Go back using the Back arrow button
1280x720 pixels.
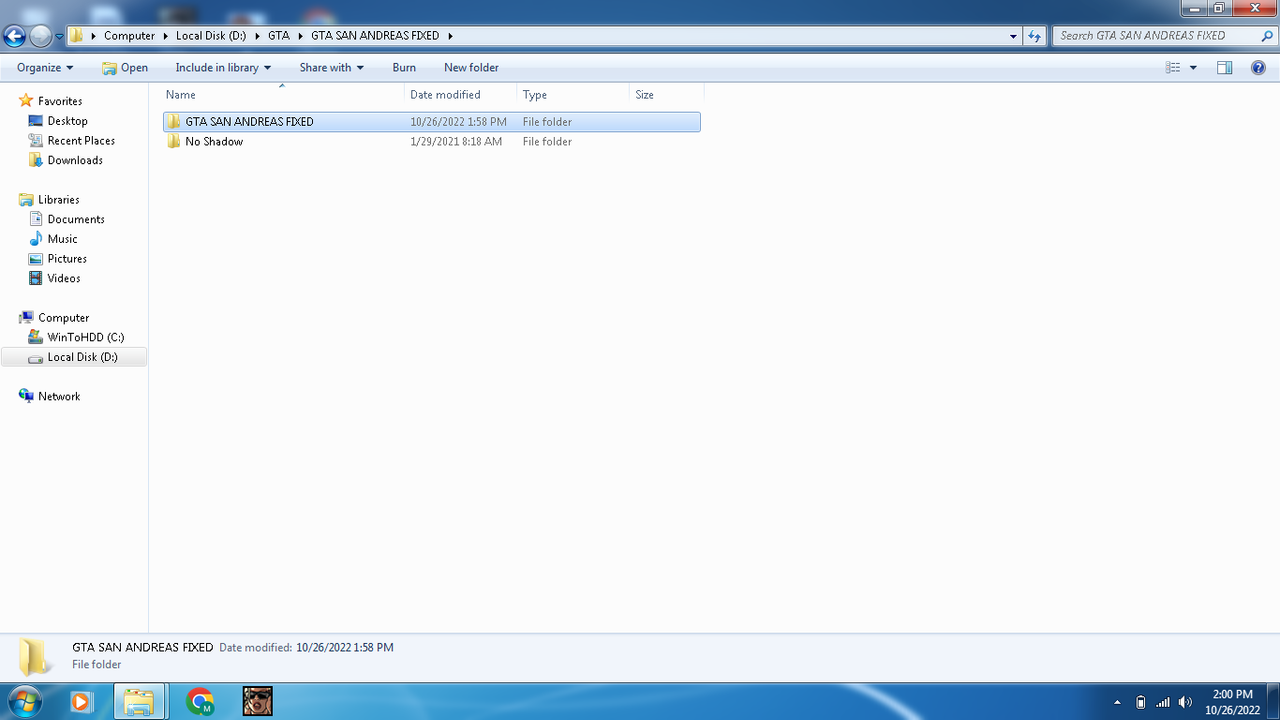15,36
